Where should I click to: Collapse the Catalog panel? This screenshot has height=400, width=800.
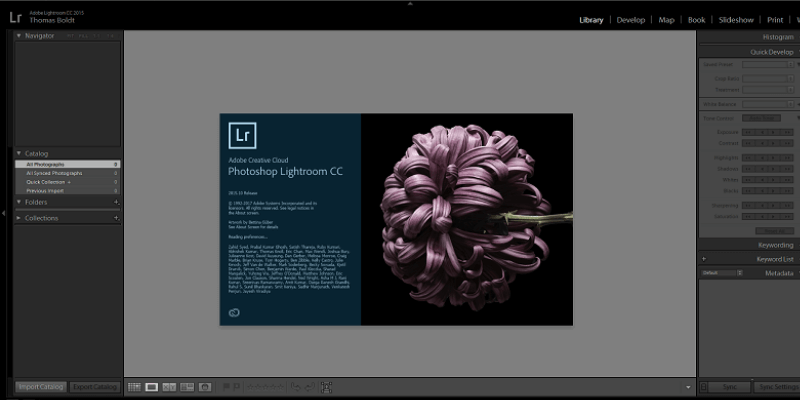19,154
